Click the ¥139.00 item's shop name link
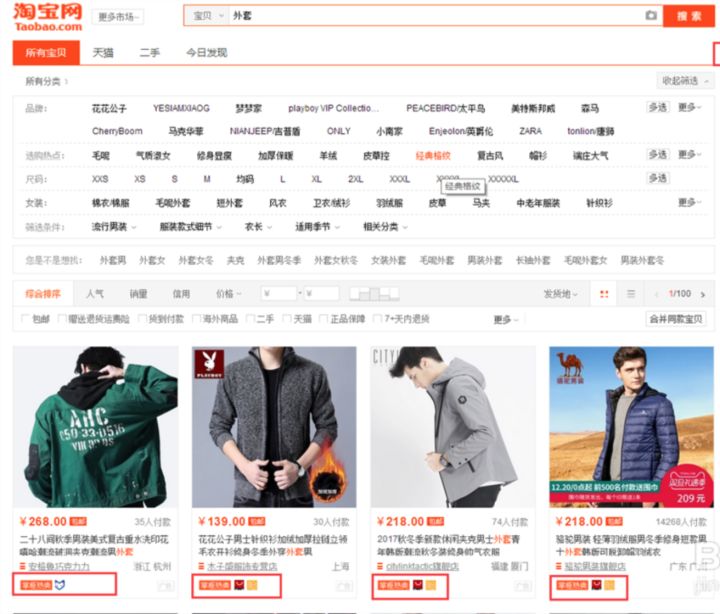 click(x=242, y=566)
